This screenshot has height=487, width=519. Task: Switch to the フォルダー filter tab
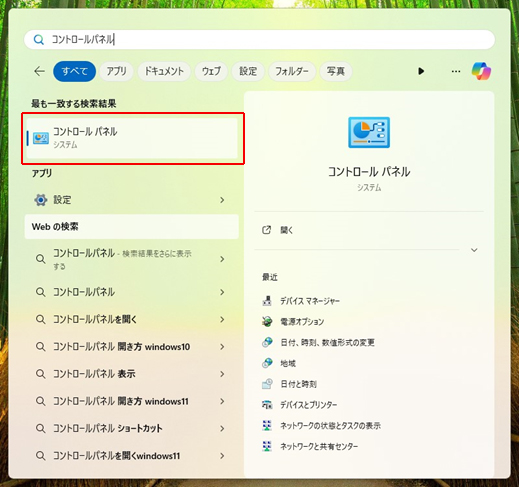coord(292,71)
